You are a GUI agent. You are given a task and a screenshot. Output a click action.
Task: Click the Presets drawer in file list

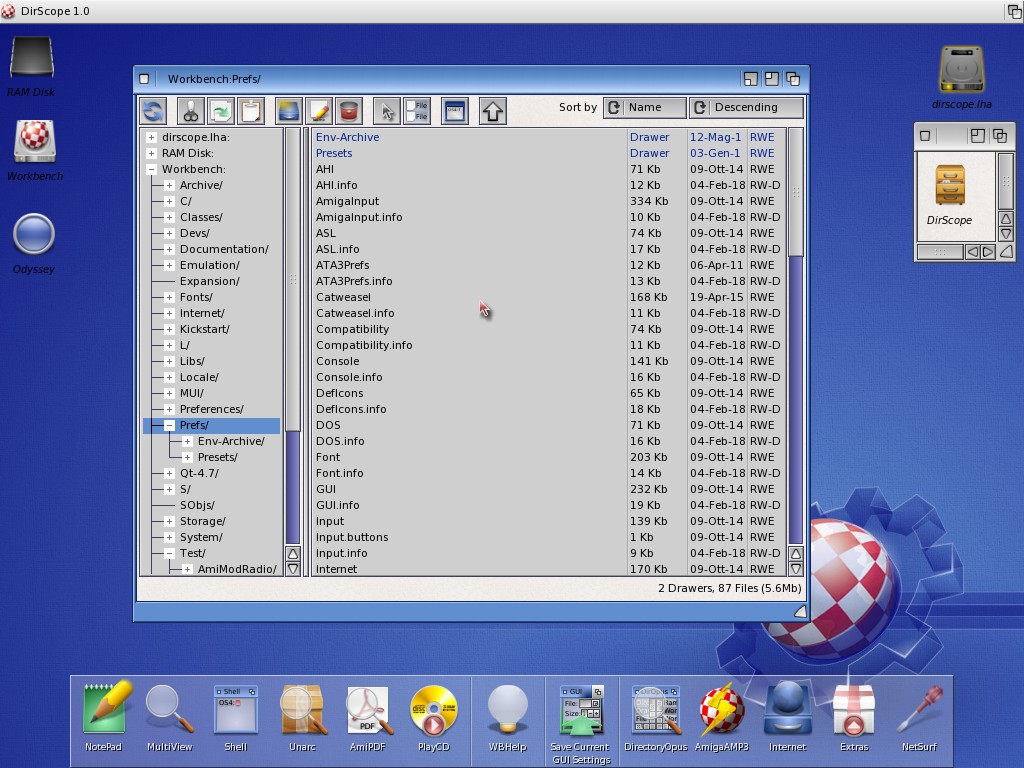pos(334,153)
